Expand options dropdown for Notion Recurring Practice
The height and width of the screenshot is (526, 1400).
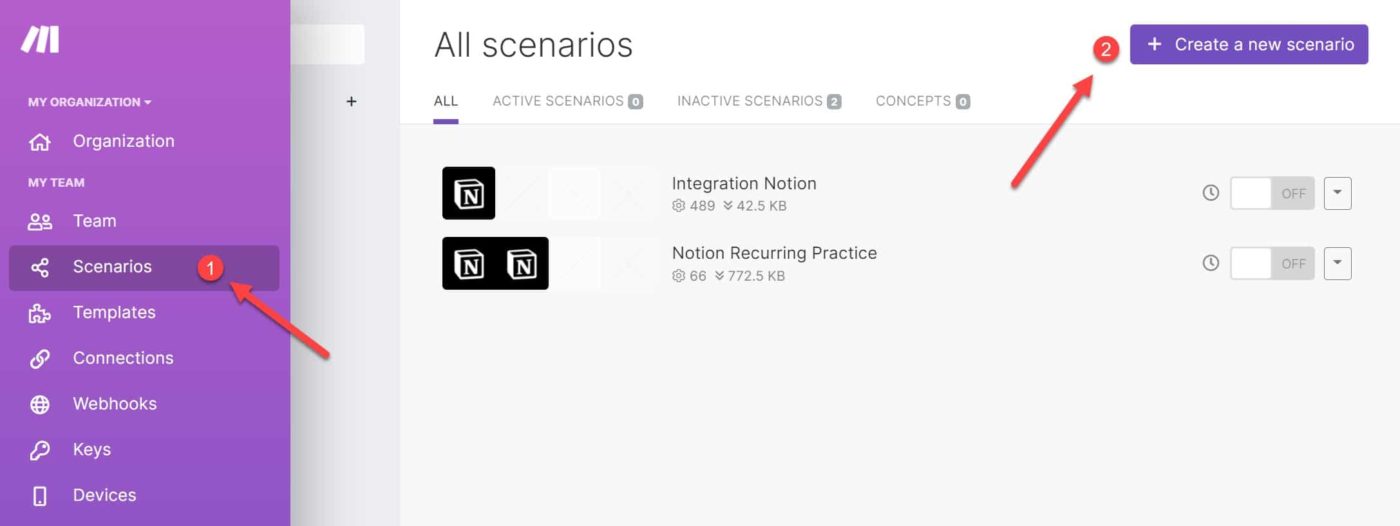(1338, 263)
